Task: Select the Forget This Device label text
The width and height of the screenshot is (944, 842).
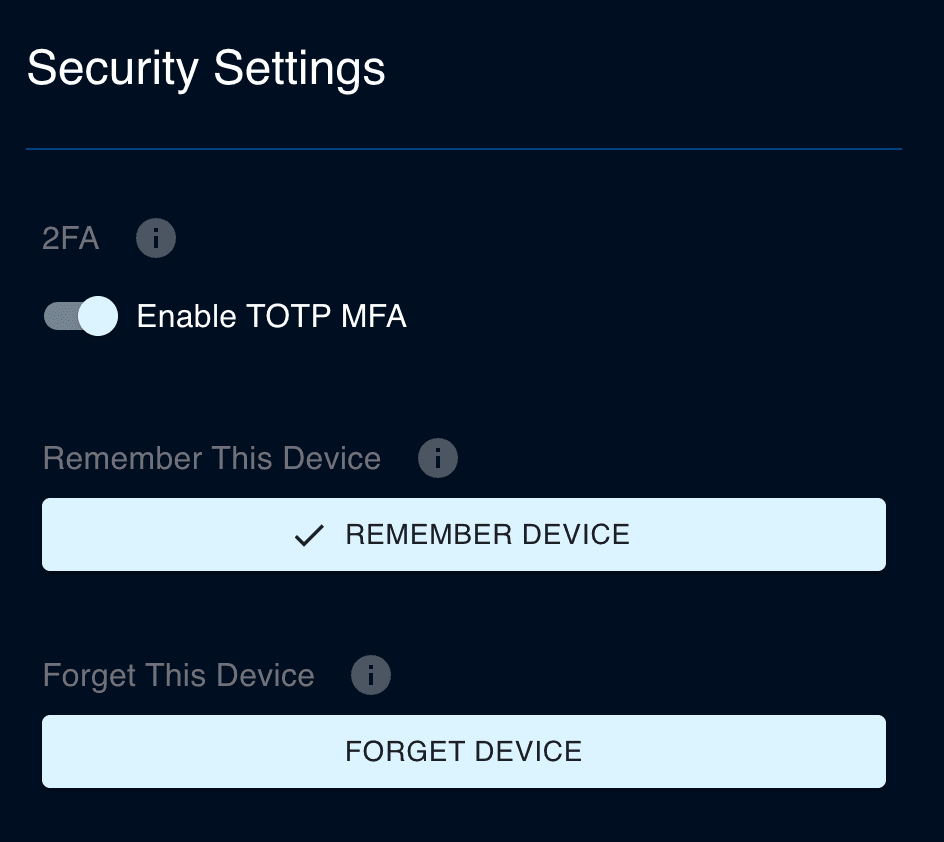Action: (x=179, y=676)
